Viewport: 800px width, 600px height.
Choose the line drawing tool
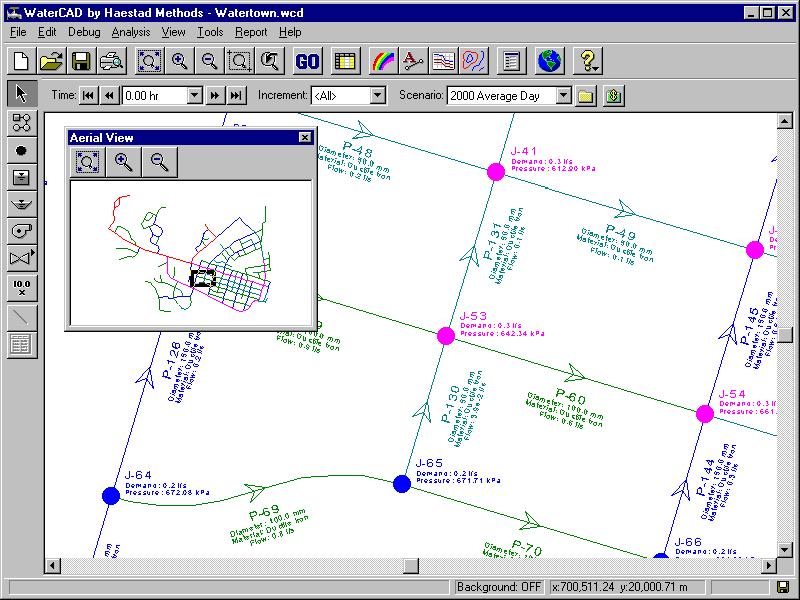click(x=21, y=318)
